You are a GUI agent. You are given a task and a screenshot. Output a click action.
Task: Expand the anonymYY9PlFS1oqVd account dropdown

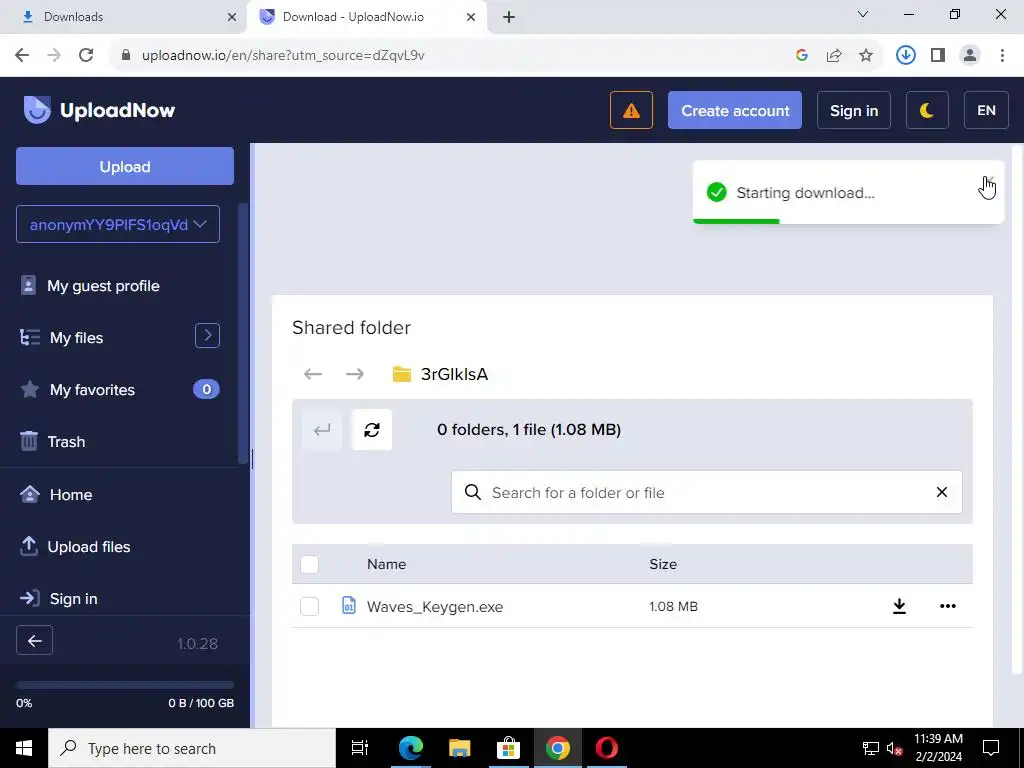[x=118, y=224]
